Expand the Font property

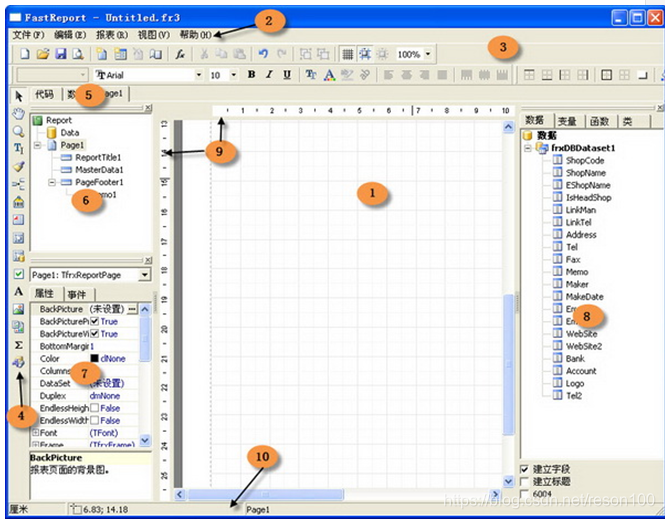(36, 432)
